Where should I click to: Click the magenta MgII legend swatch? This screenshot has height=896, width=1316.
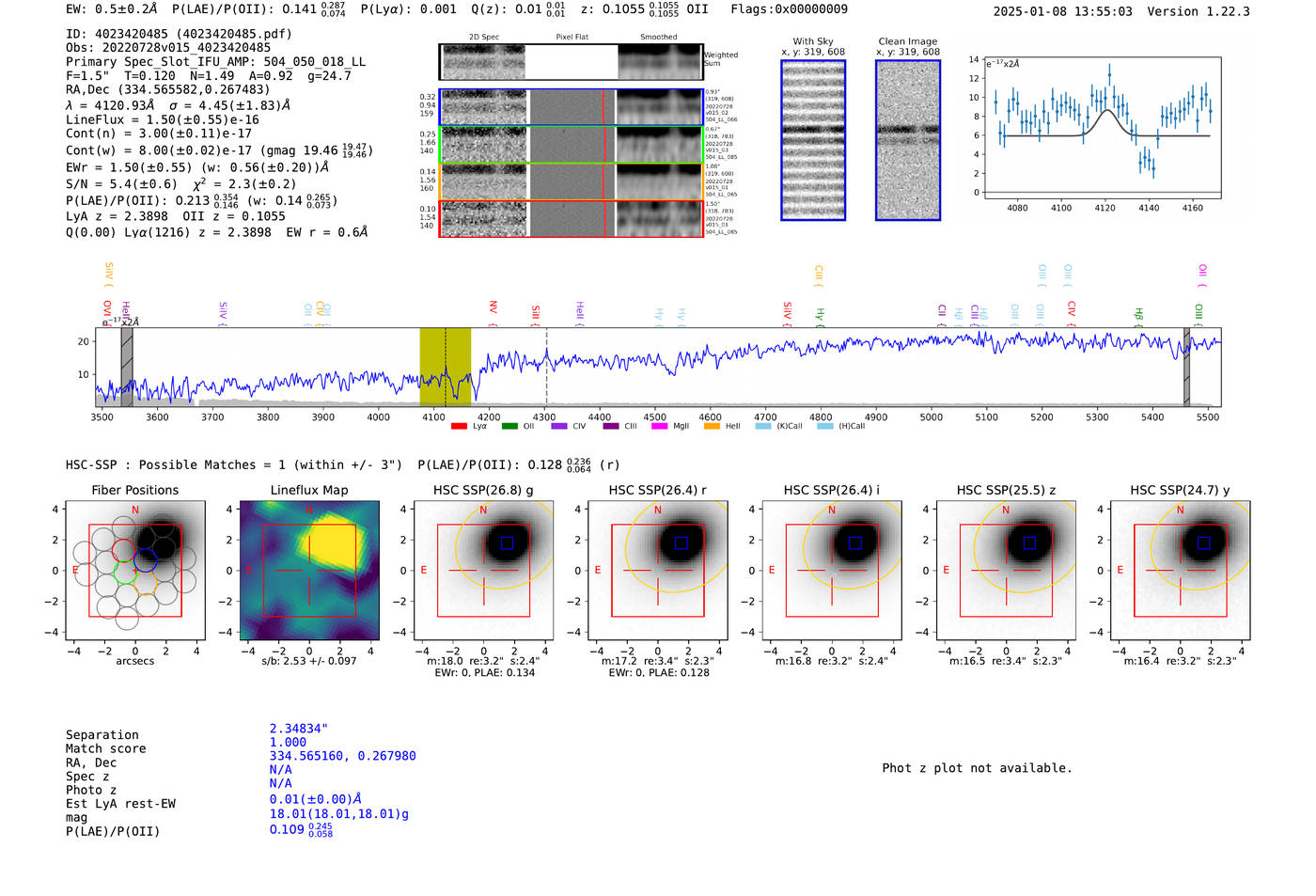pyautogui.click(x=660, y=426)
